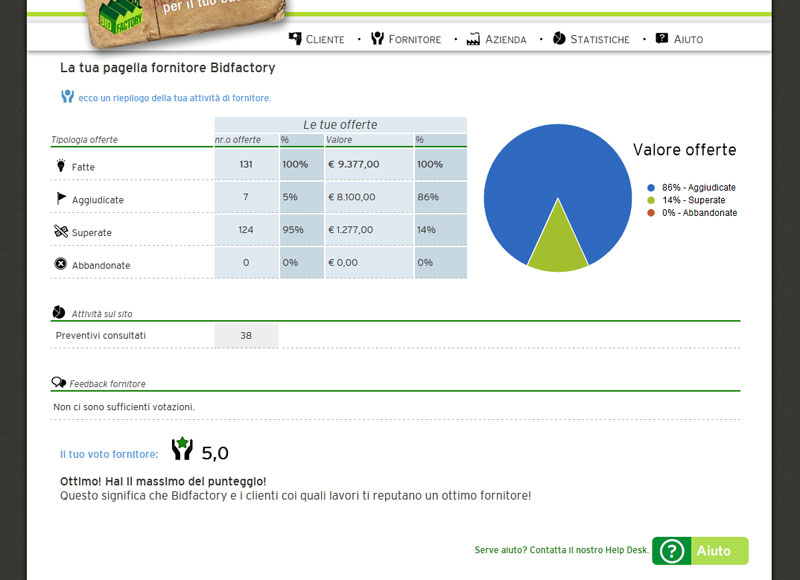Viewport: 800px width, 580px height.
Task: Click the '14% - Superate' legend label
Action: [694, 200]
